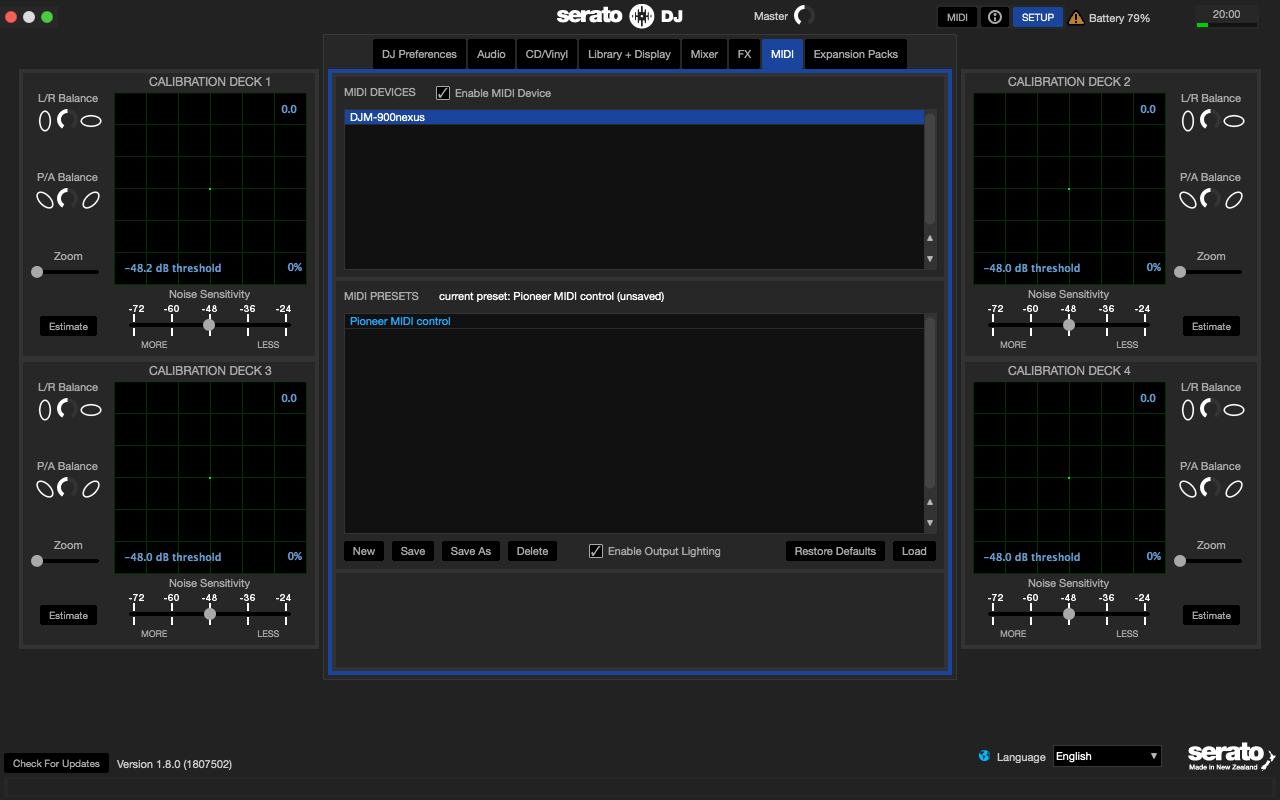The height and width of the screenshot is (800, 1280).
Task: Toggle Enable MIDI Device checkbox
Action: click(x=443, y=93)
